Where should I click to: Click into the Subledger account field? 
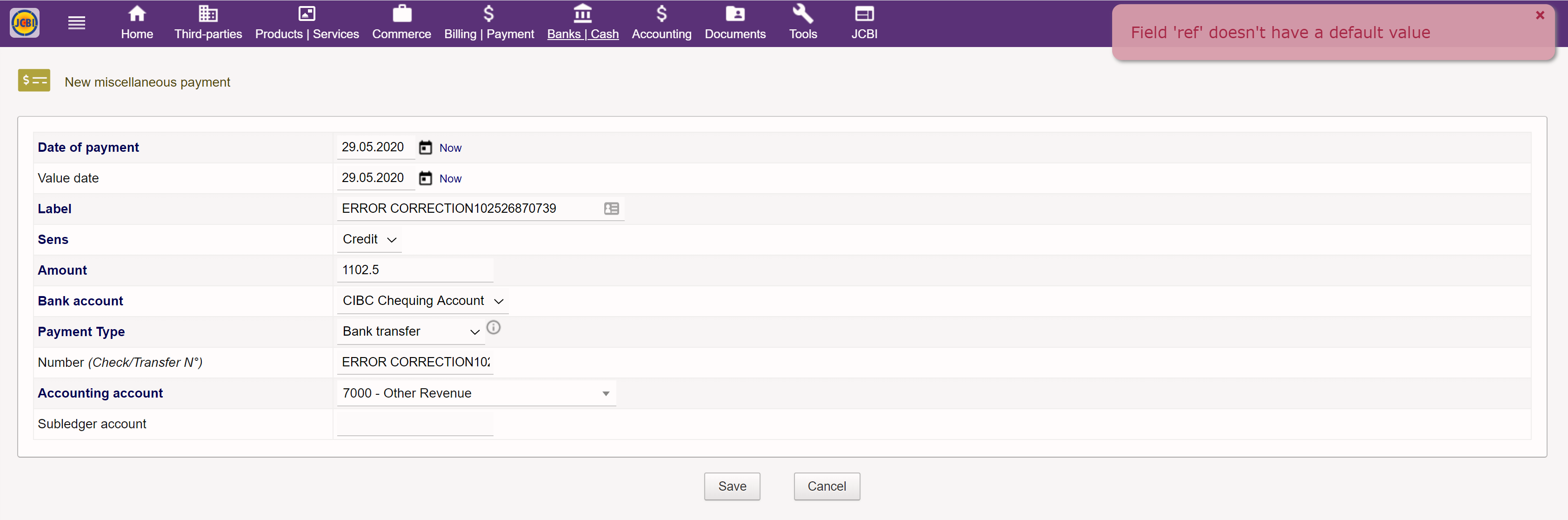(414, 424)
